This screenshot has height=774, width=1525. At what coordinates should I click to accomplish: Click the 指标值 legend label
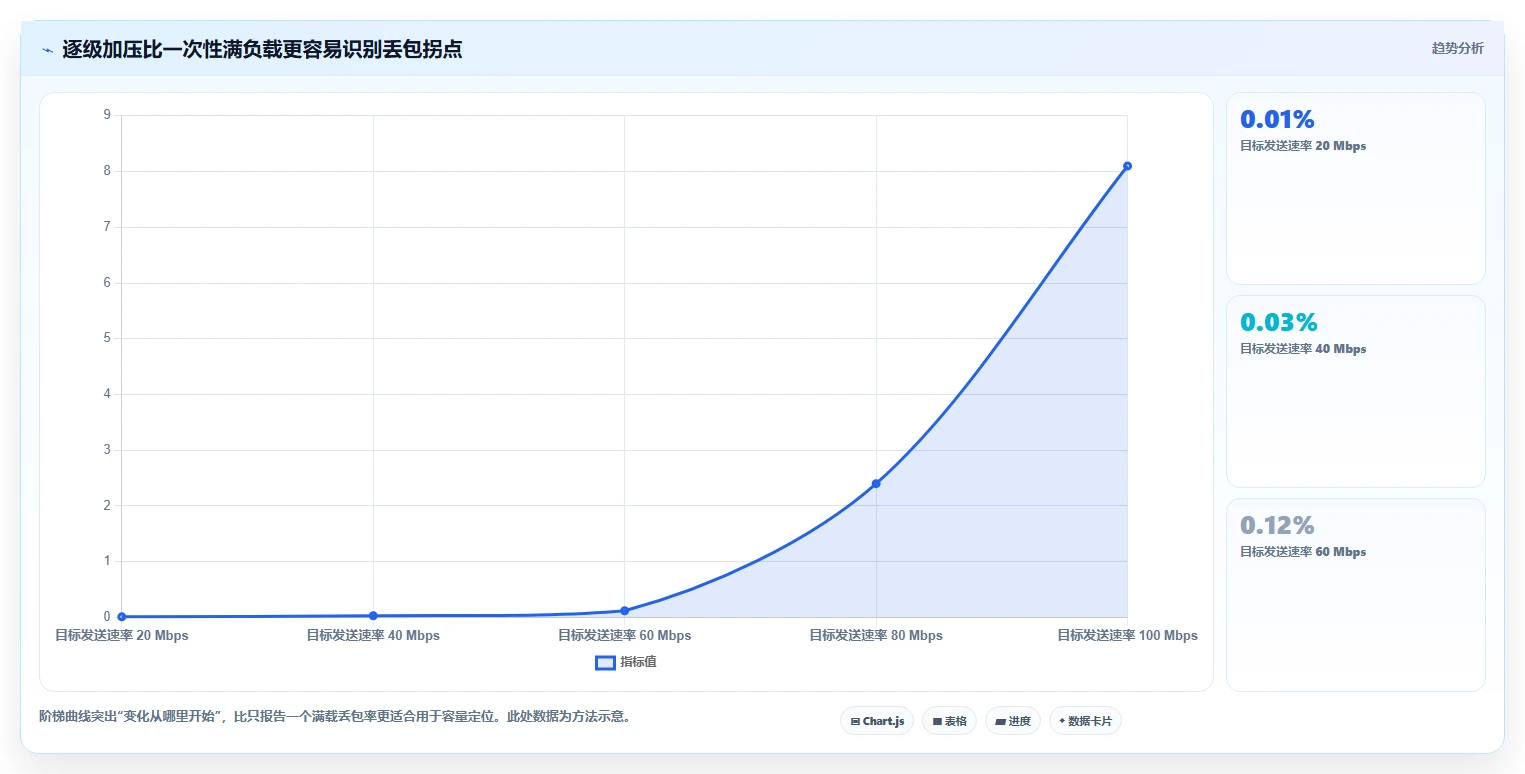click(638, 662)
